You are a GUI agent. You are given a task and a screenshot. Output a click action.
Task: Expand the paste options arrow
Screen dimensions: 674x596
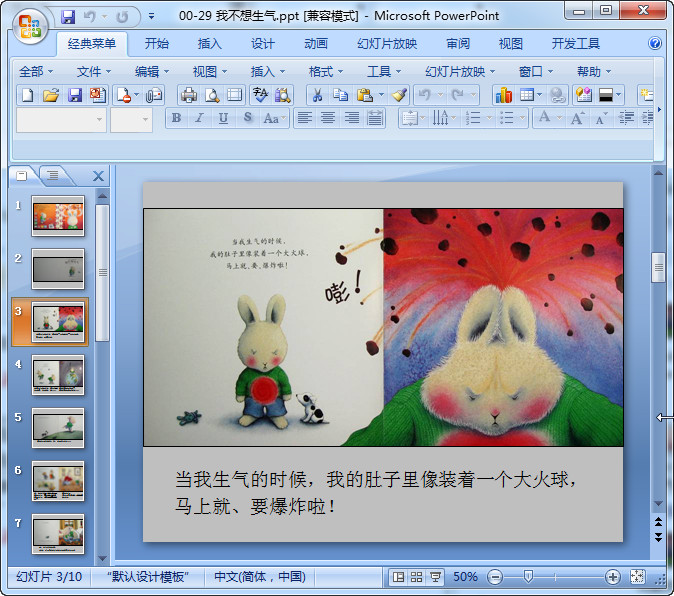381,95
